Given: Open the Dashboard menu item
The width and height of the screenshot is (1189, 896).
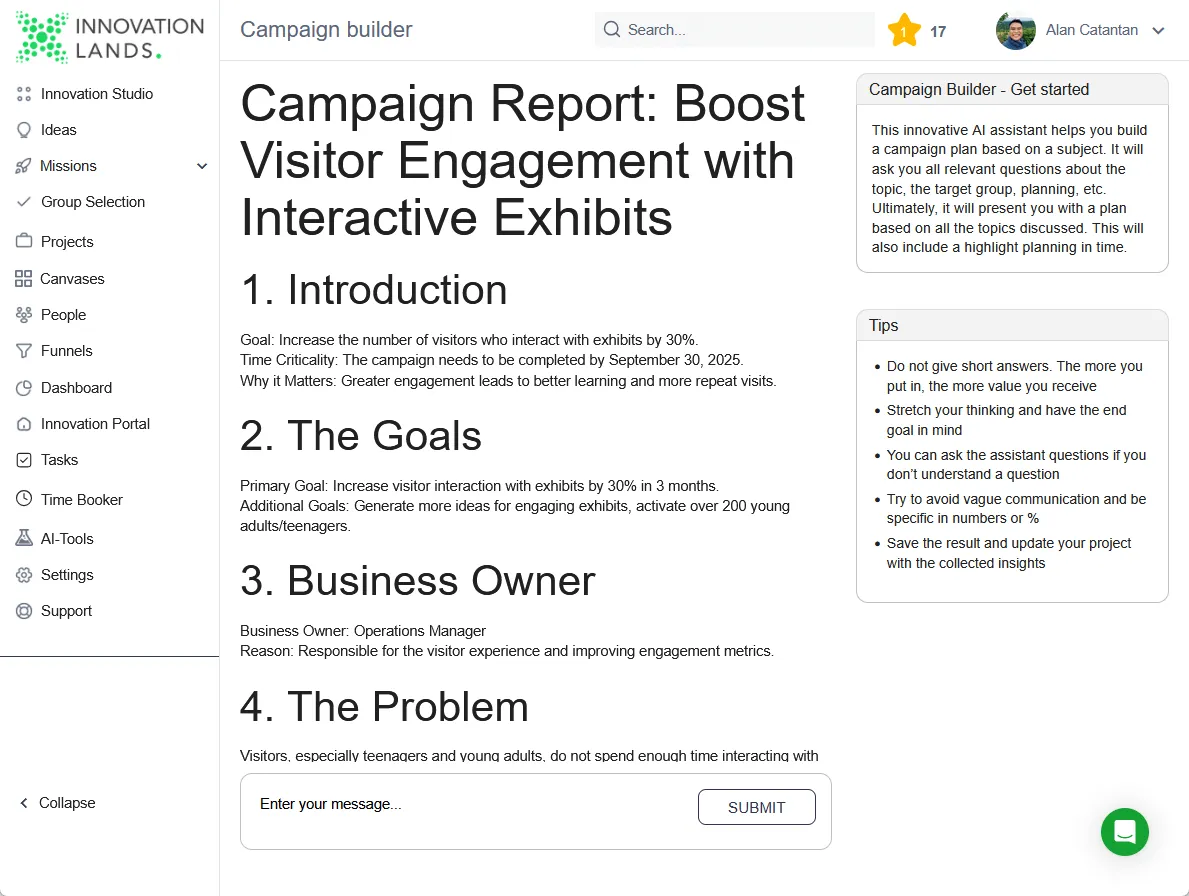Looking at the screenshot, I should tap(76, 388).
